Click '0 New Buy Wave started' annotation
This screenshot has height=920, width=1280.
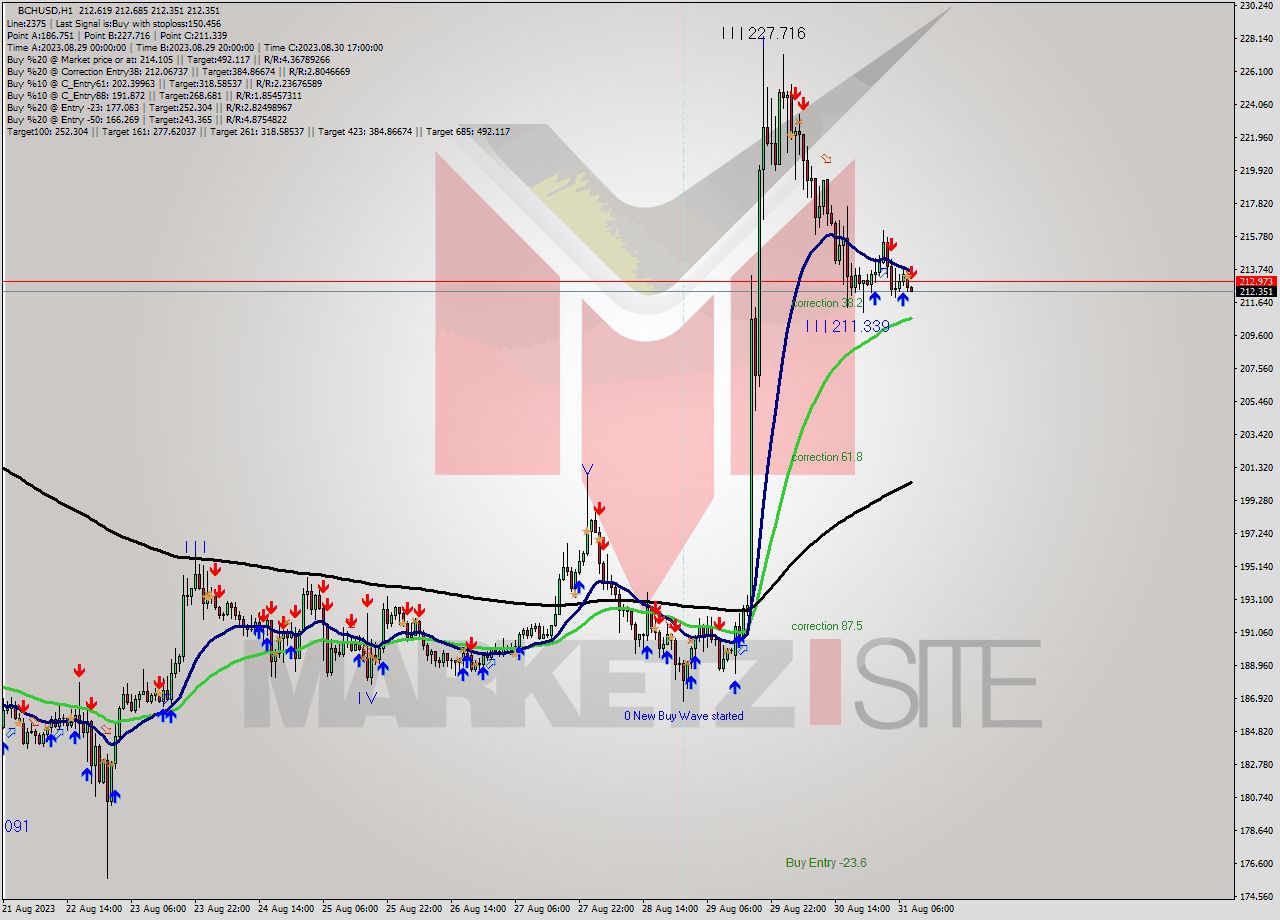point(684,716)
